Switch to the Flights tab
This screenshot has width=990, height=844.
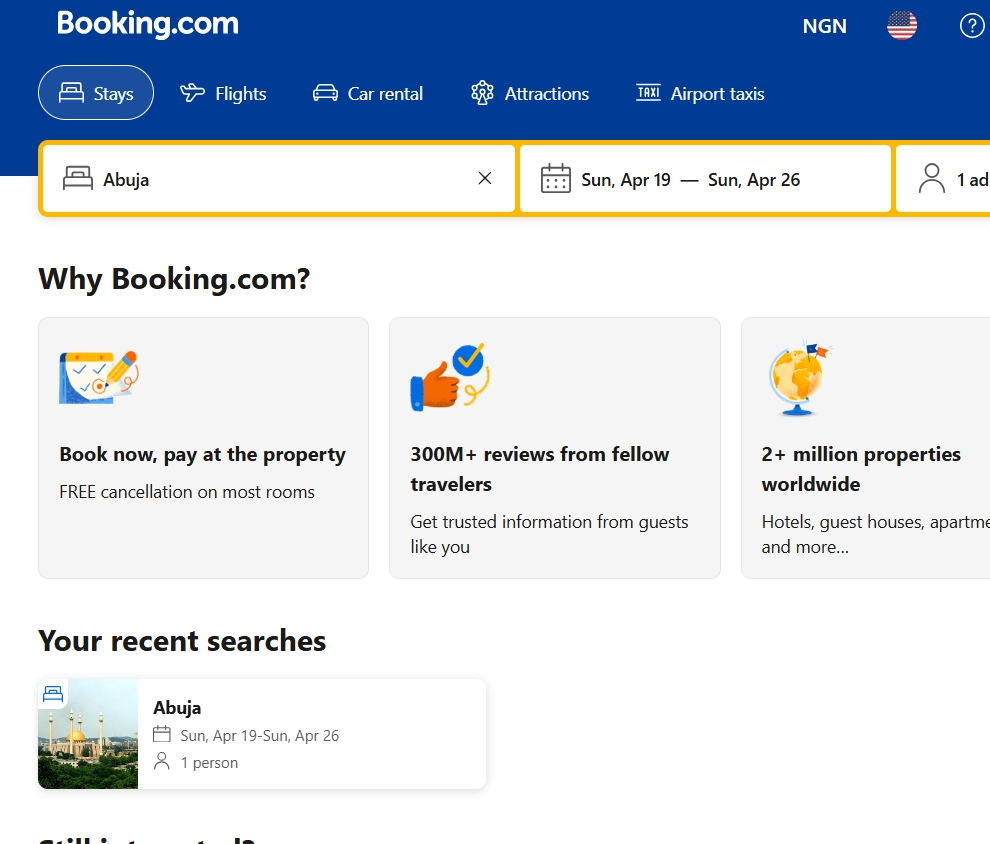(223, 93)
